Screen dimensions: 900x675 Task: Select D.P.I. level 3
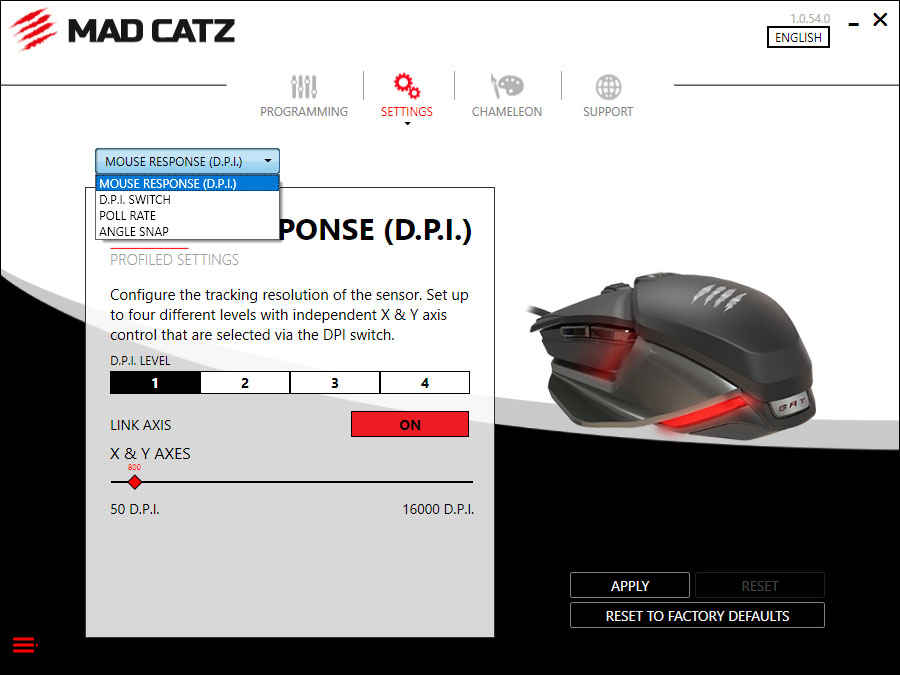click(335, 383)
